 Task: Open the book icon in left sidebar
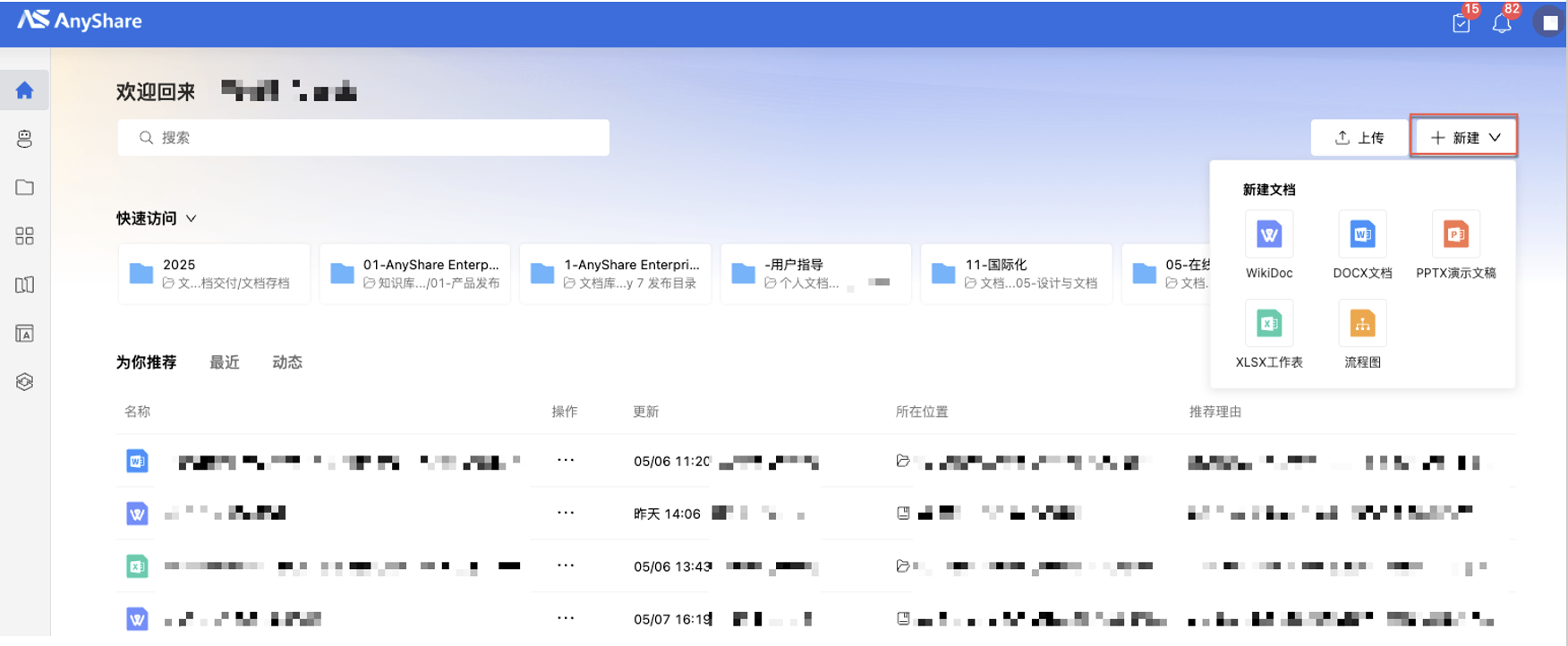pyautogui.click(x=24, y=285)
